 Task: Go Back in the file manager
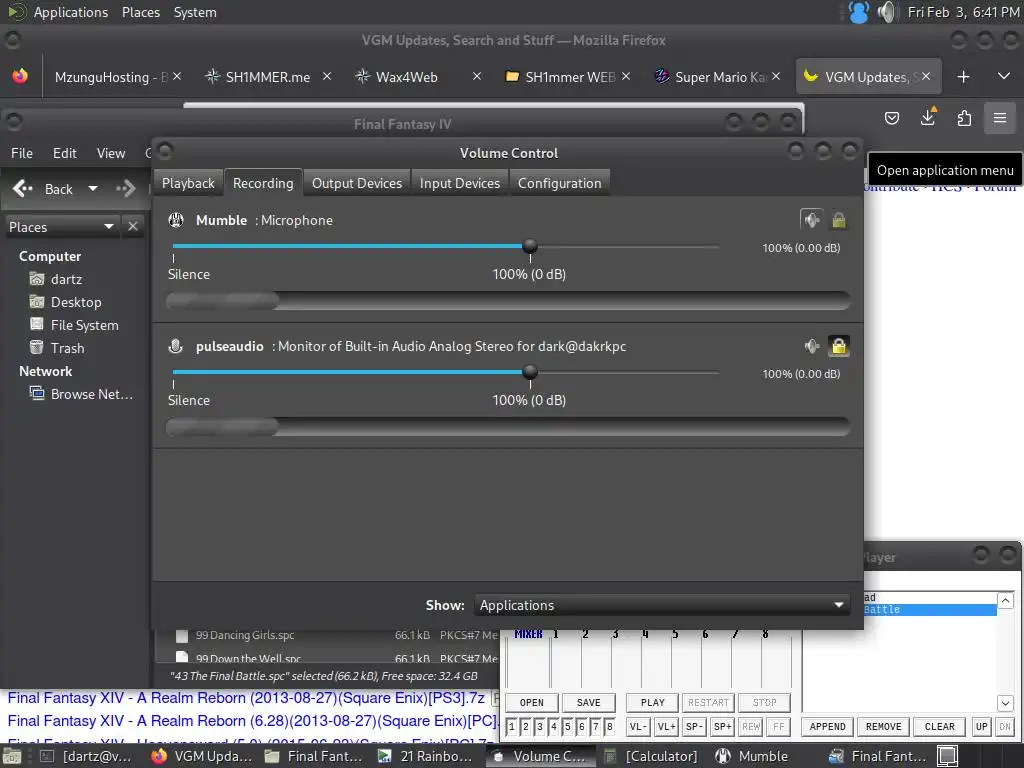[43, 189]
